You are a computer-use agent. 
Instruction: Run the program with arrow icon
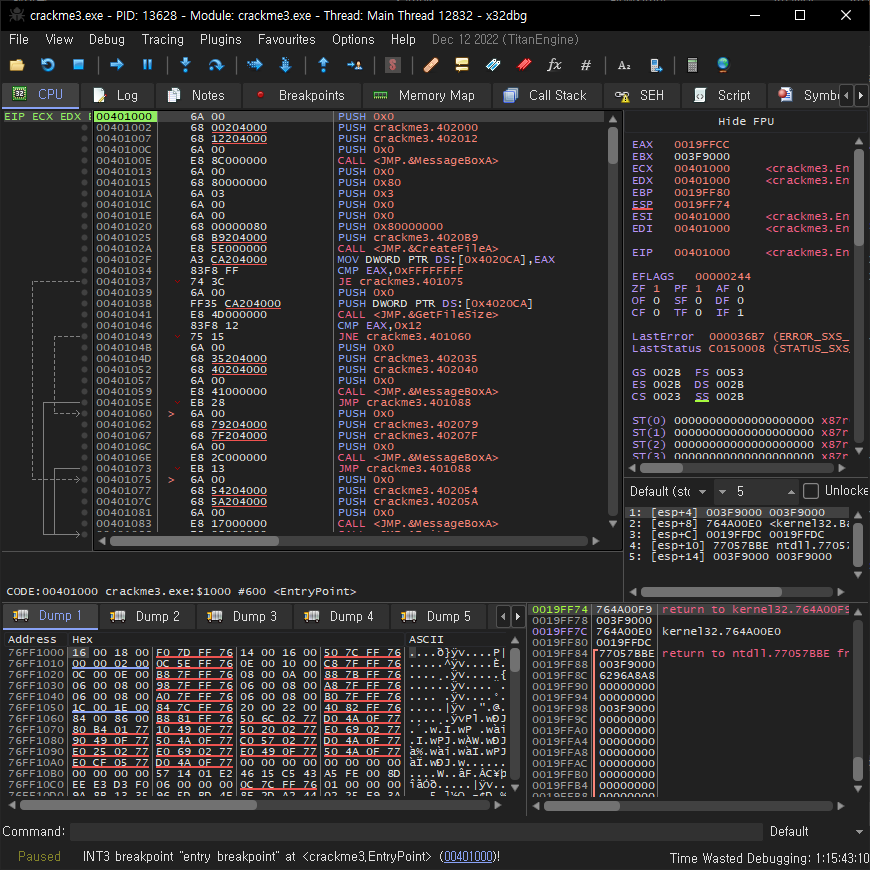pos(116,65)
